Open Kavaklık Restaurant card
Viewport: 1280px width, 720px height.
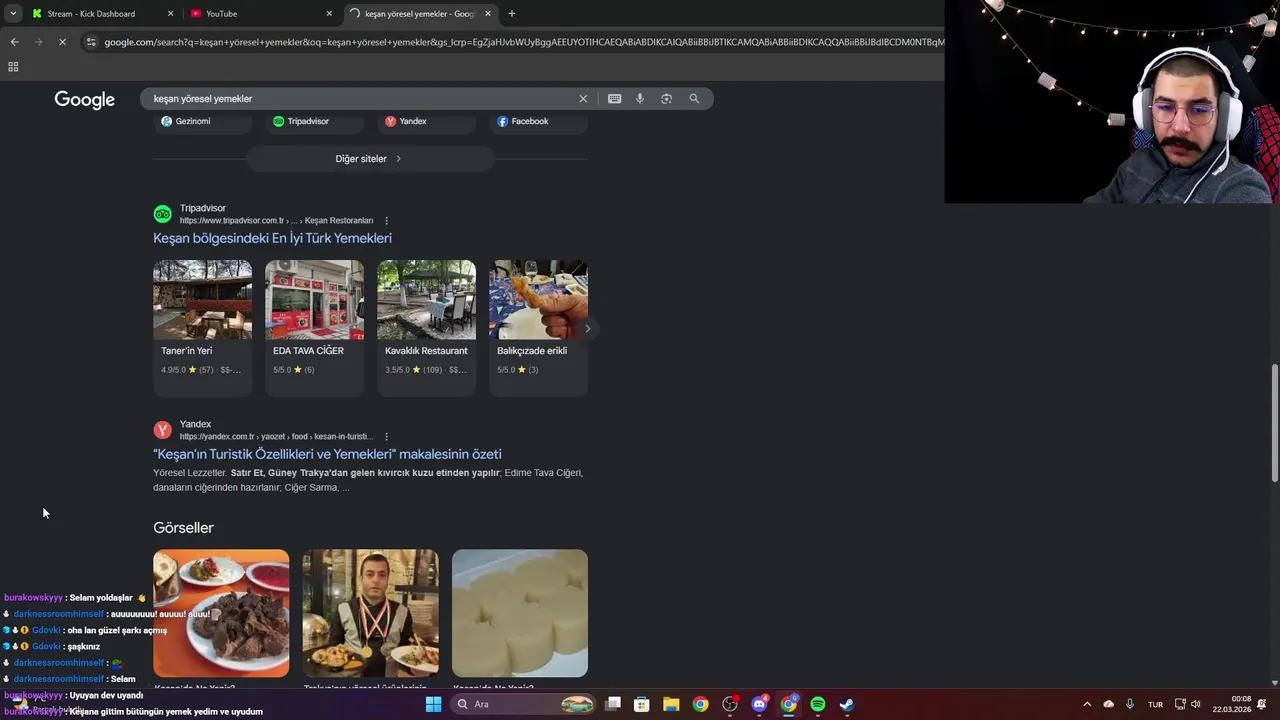(x=426, y=328)
